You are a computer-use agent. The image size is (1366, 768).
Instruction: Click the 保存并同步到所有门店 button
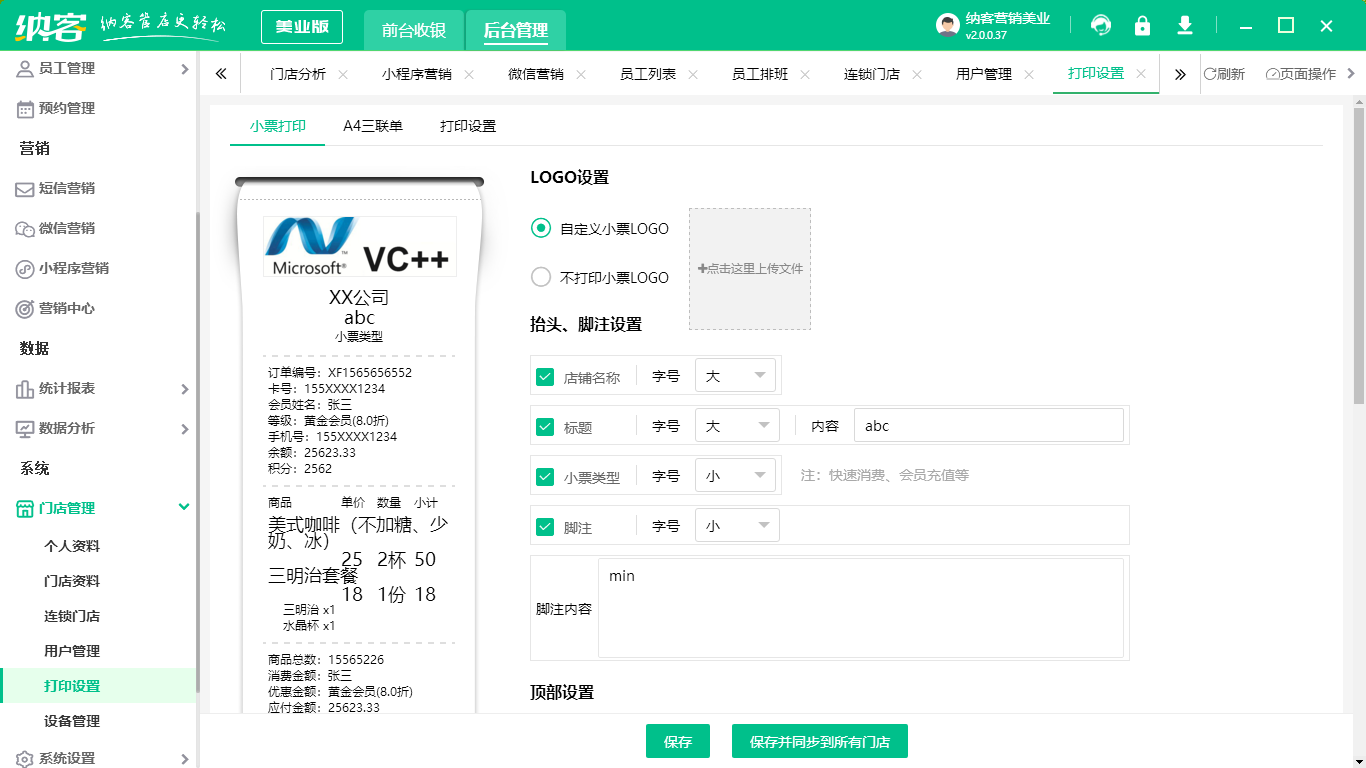click(819, 741)
